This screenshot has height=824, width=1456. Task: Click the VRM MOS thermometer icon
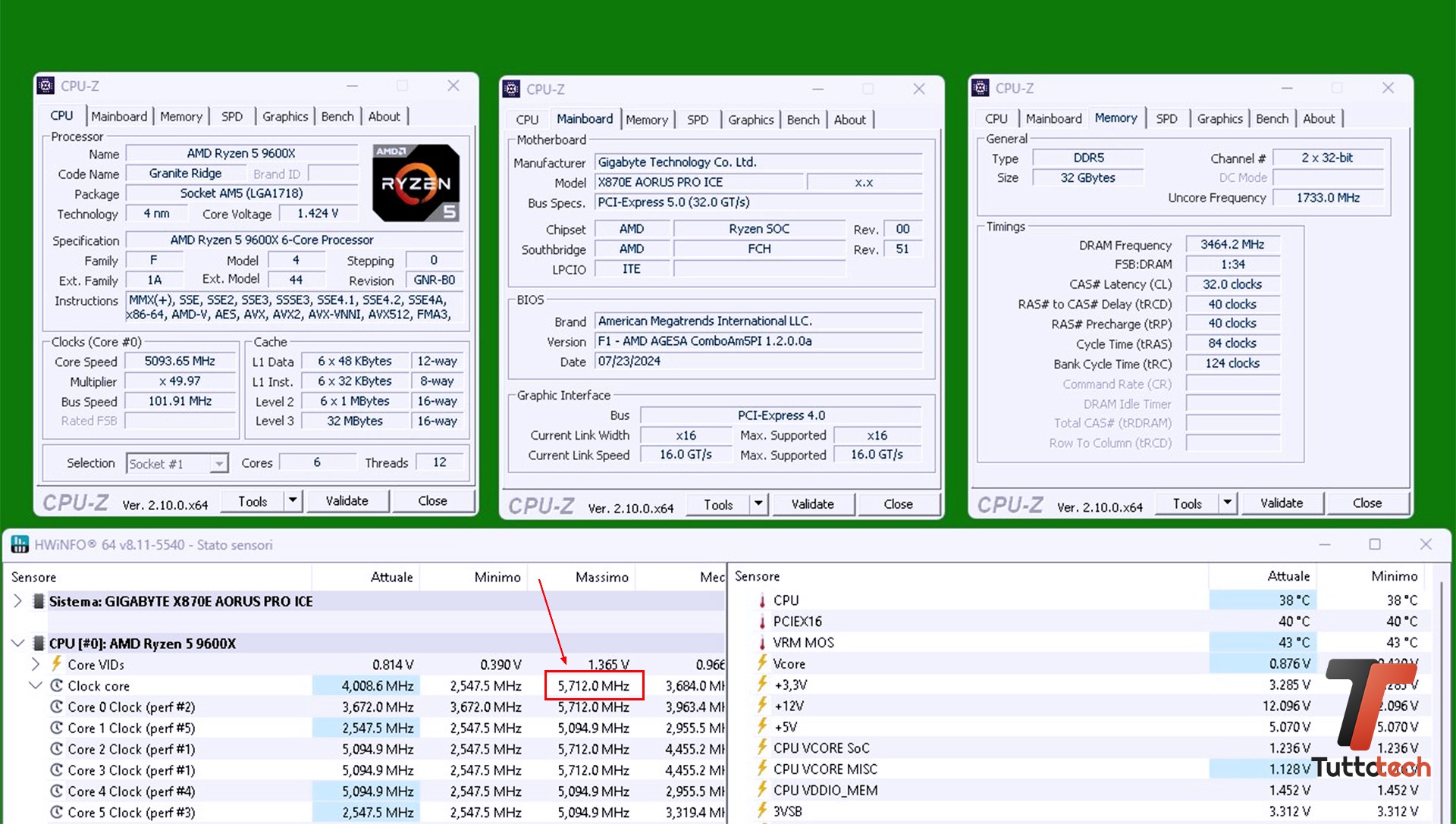(761, 642)
